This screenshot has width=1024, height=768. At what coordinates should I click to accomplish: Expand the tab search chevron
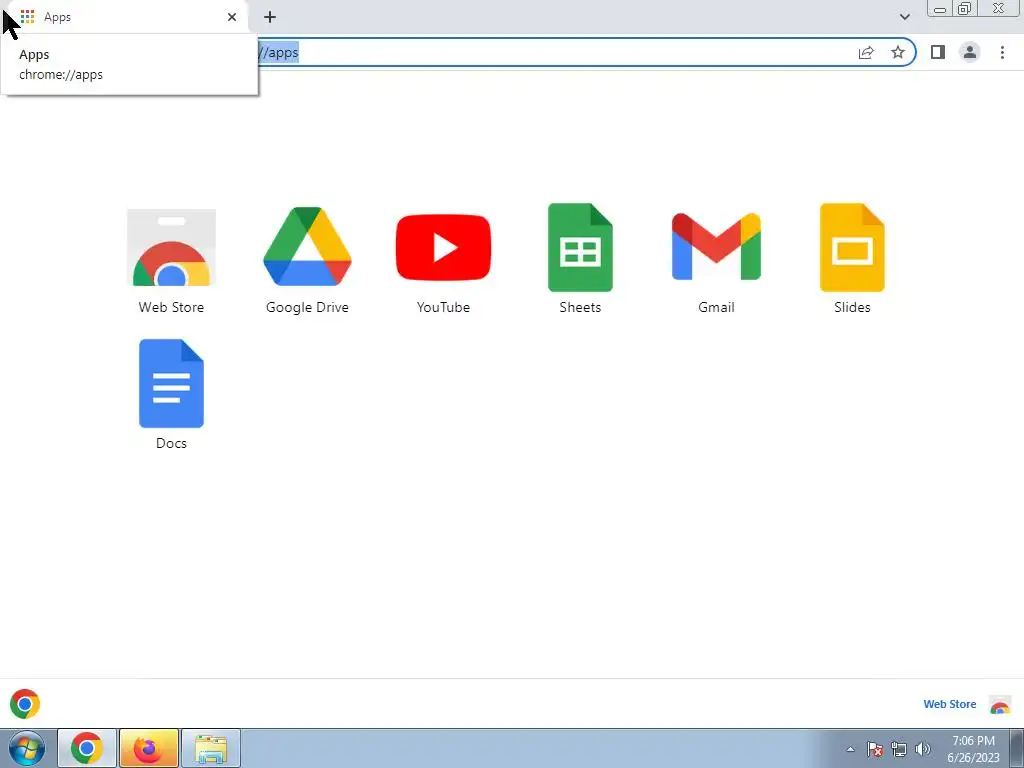click(x=904, y=17)
